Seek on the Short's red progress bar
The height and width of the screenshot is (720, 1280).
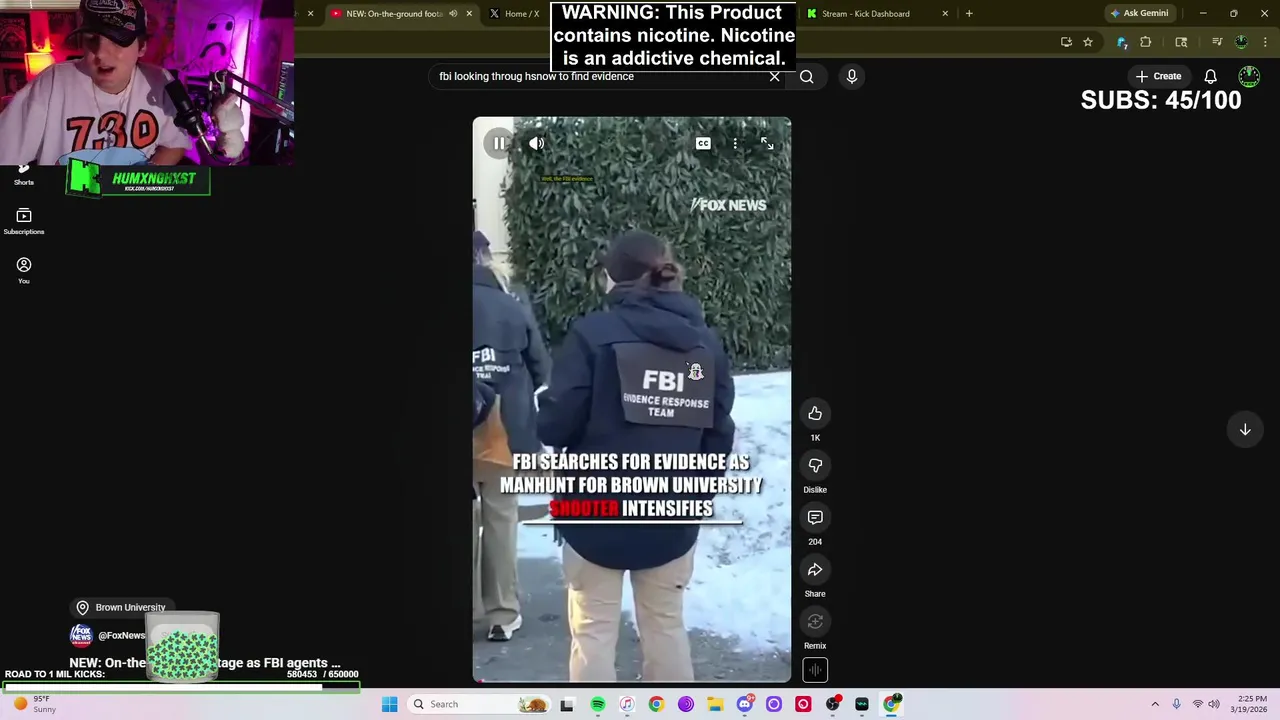[x=631, y=681]
